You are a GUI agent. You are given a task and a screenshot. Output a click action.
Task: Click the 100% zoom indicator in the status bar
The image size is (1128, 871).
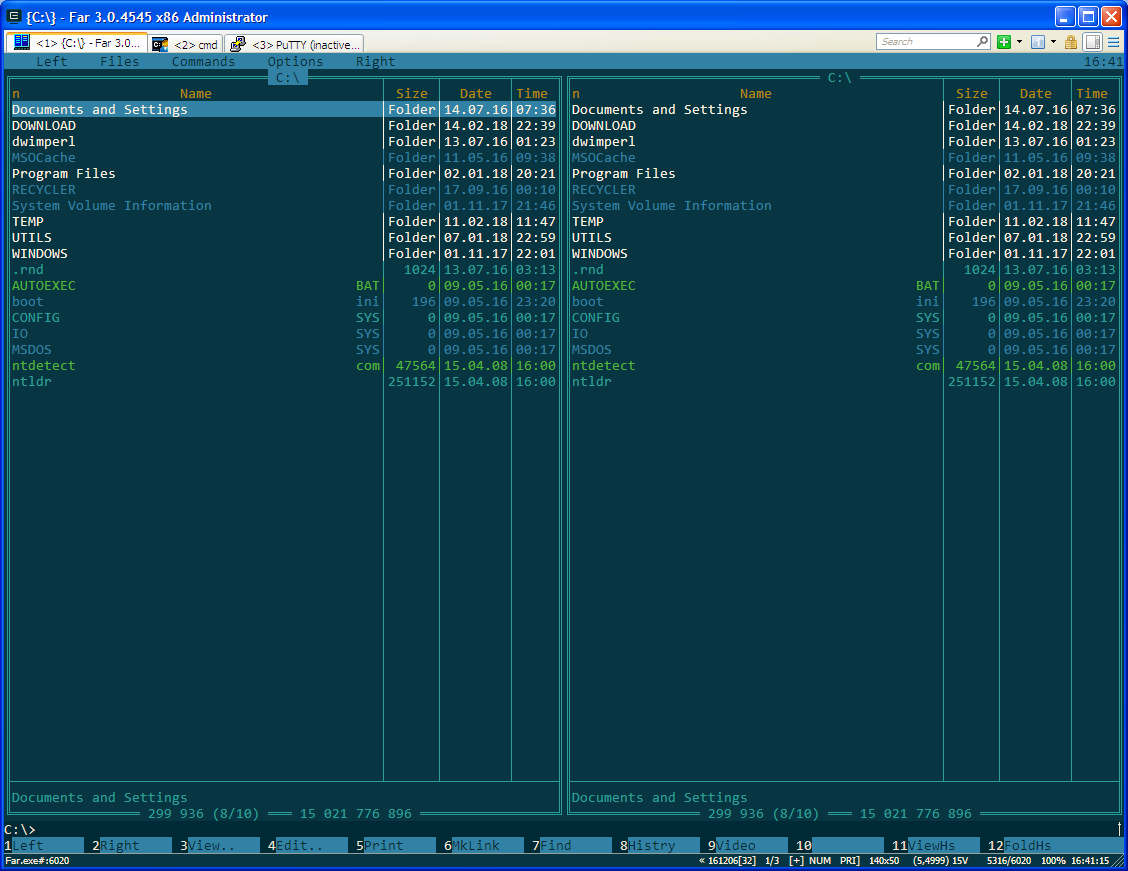tap(1052, 861)
